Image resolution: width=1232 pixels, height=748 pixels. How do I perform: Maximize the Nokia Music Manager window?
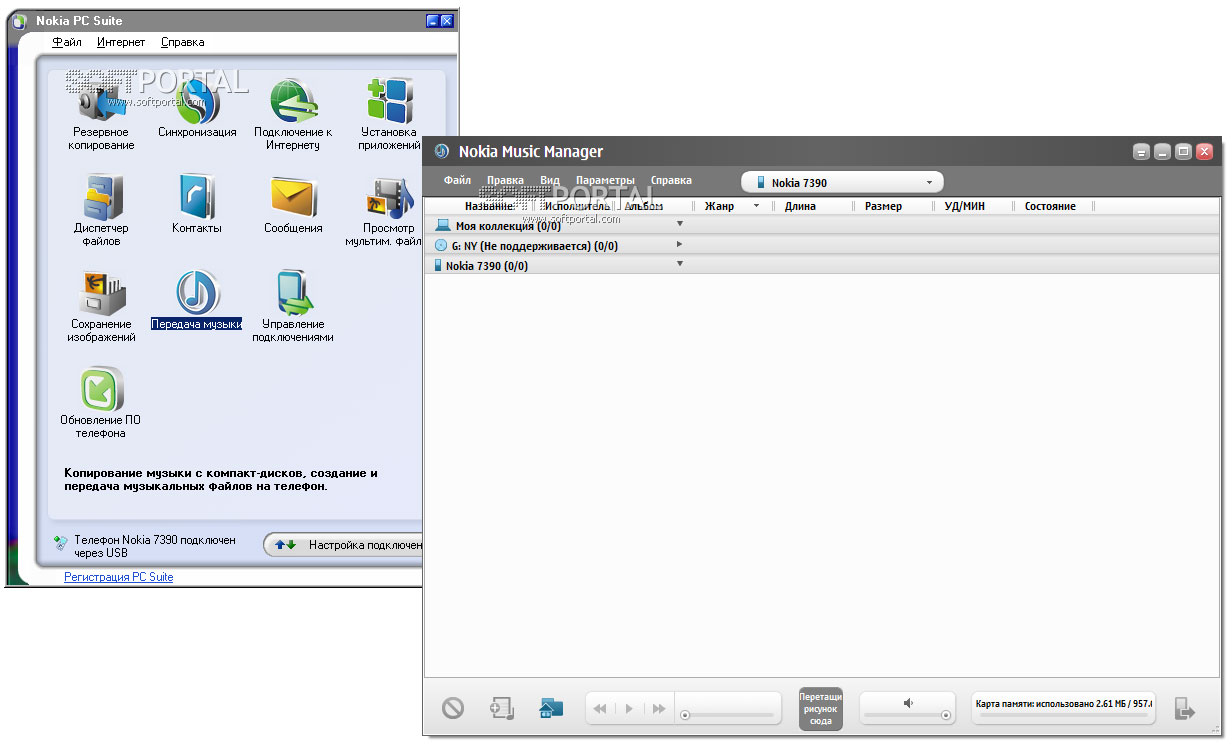click(1183, 152)
